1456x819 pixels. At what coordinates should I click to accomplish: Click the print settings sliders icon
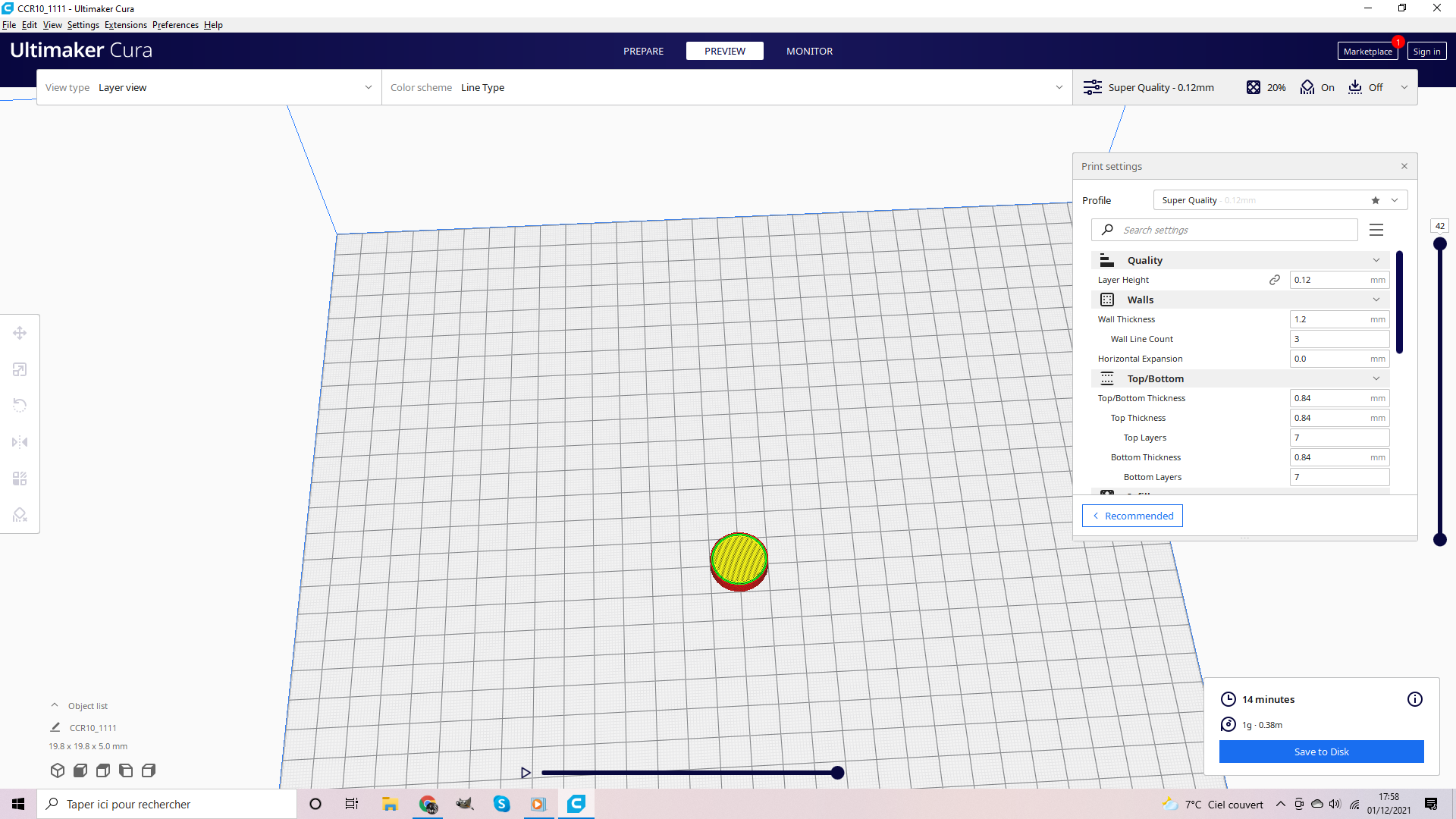[1093, 87]
